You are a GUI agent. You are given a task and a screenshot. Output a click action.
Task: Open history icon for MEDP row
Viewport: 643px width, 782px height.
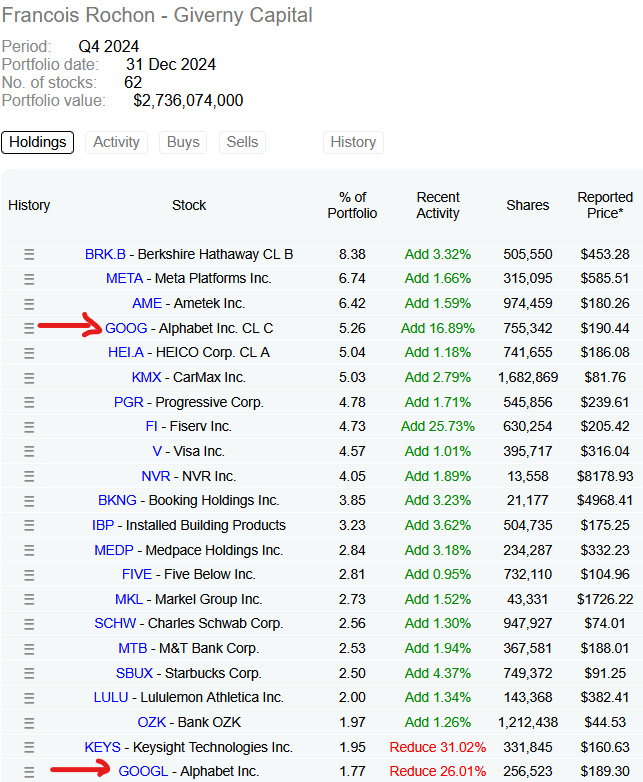click(x=29, y=550)
